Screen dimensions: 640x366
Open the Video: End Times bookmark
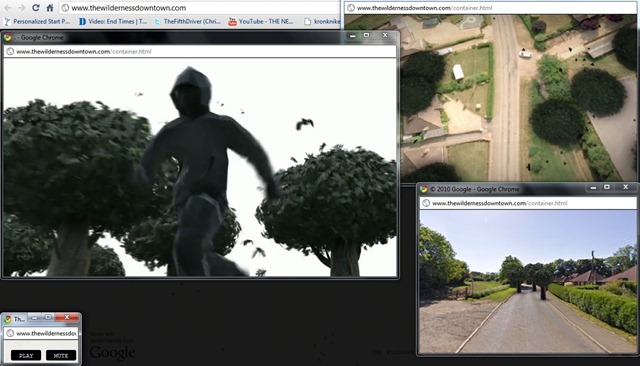113,21
